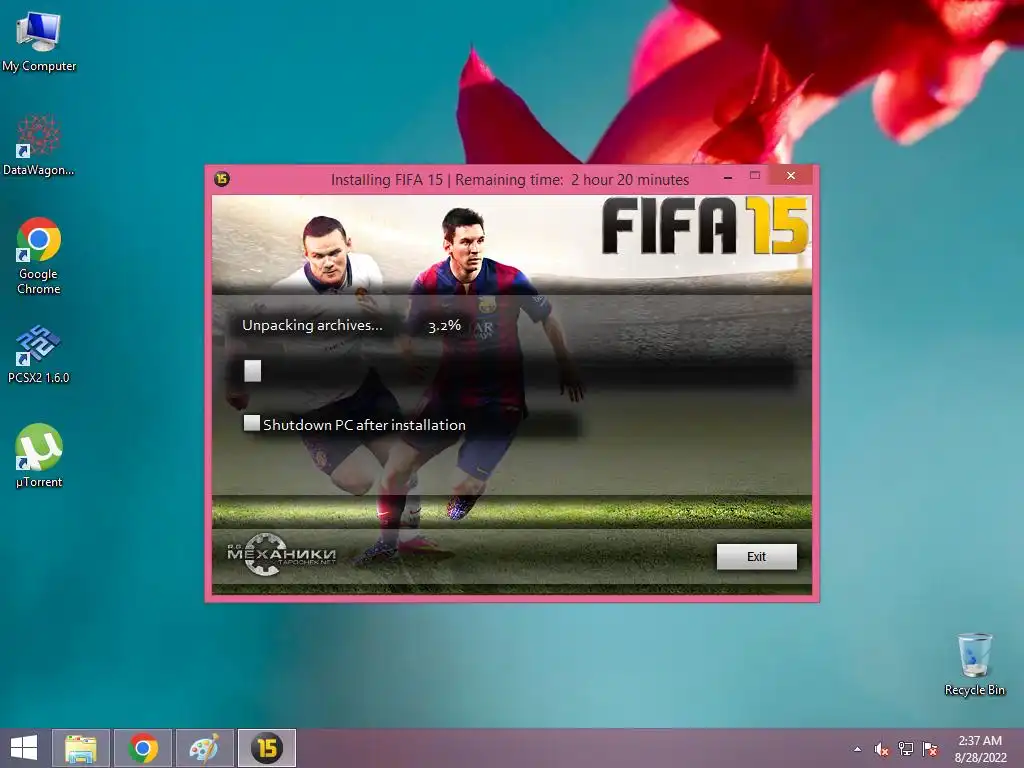Click the 3.2% progress value
This screenshot has width=1024, height=768.
pyautogui.click(x=445, y=325)
